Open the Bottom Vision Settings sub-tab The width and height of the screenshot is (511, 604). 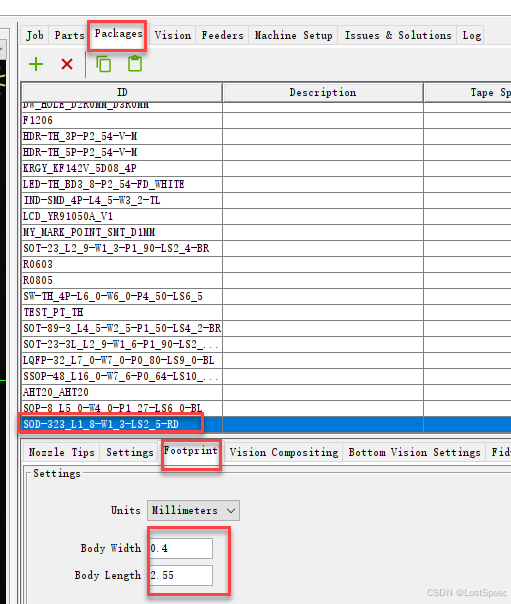pyautogui.click(x=414, y=452)
